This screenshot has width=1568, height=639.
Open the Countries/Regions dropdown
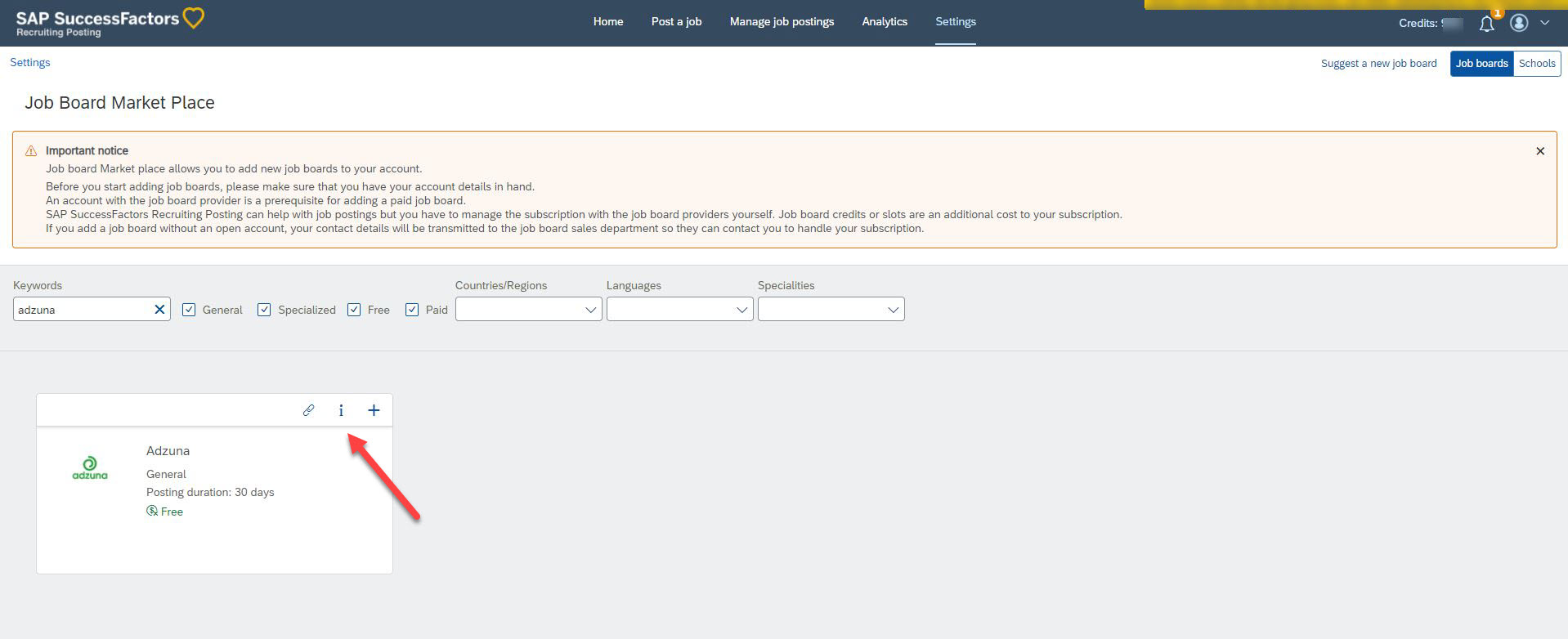point(529,309)
